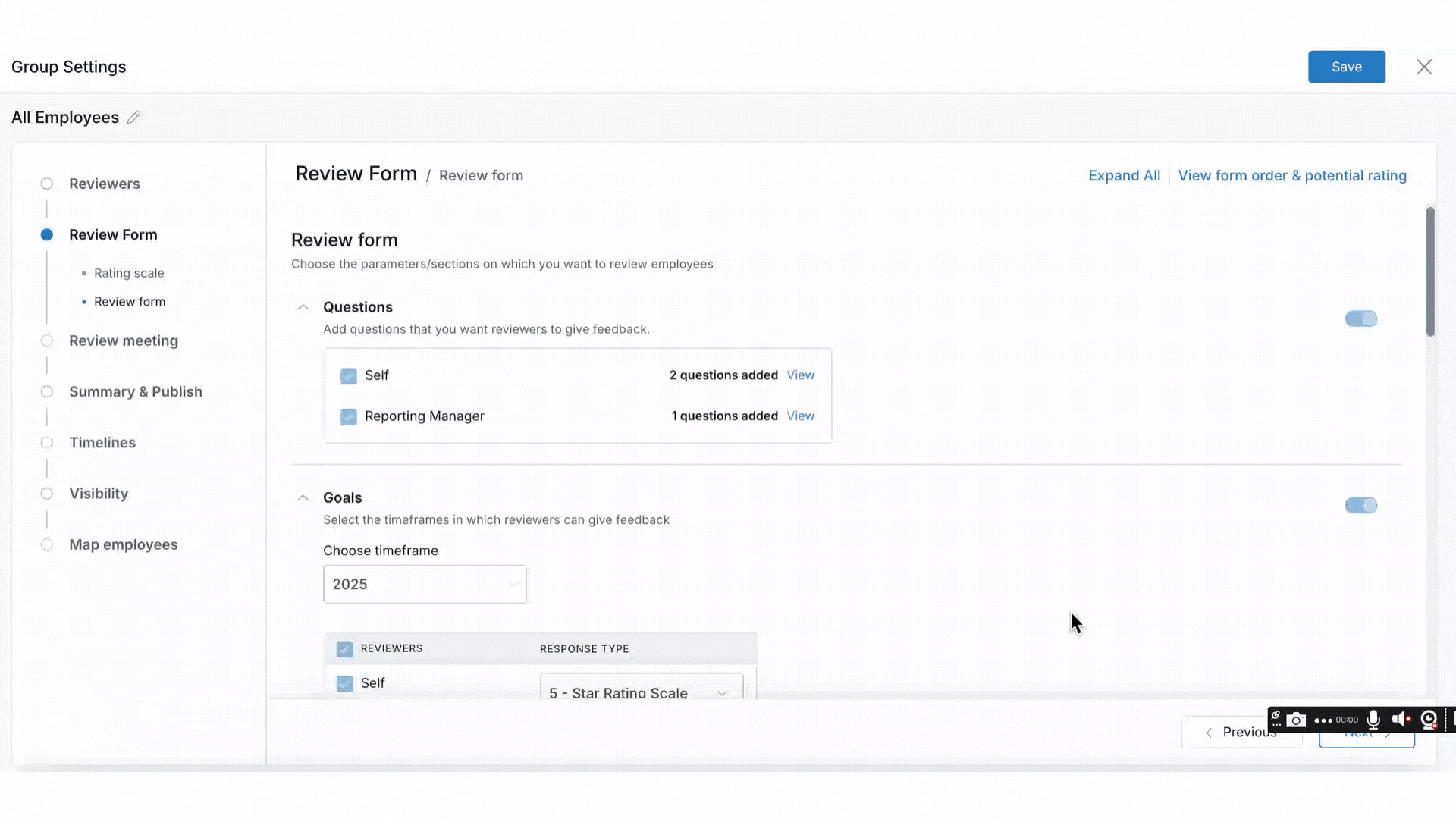Click the pencil icon beside All Employees

tap(133, 118)
